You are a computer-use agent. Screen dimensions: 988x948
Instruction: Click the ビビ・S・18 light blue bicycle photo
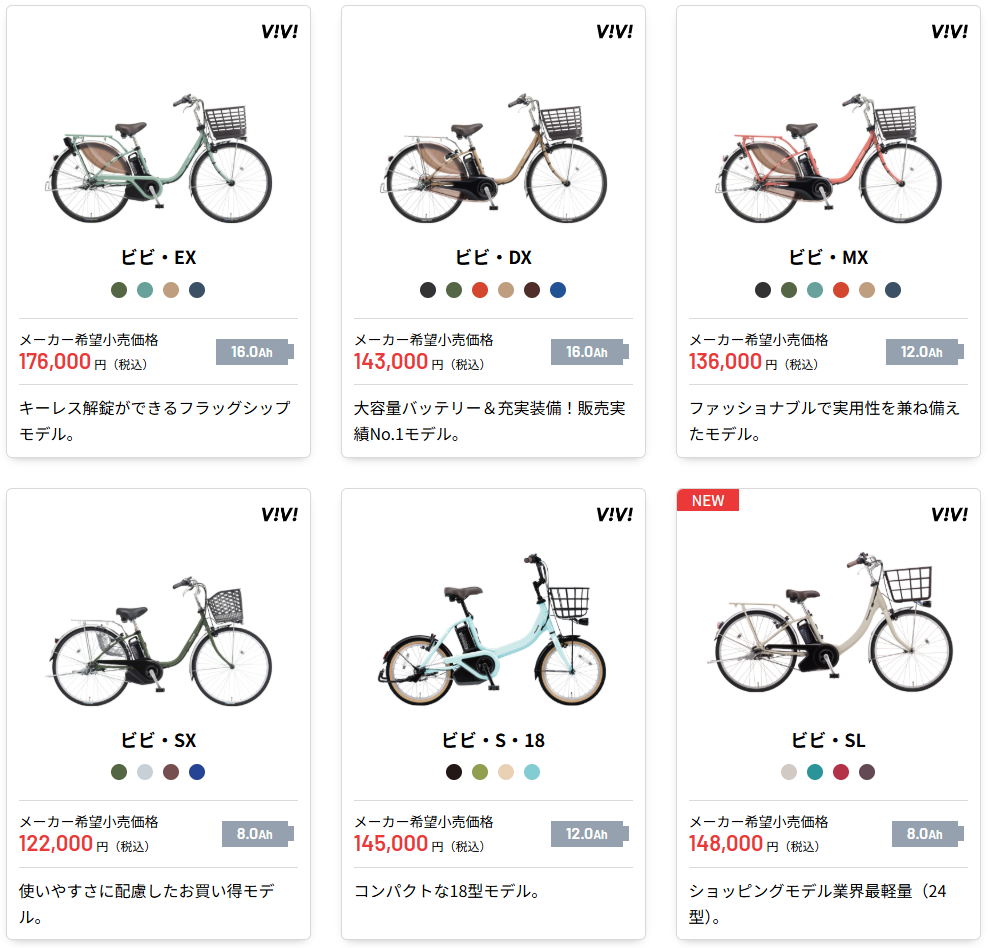[493, 632]
